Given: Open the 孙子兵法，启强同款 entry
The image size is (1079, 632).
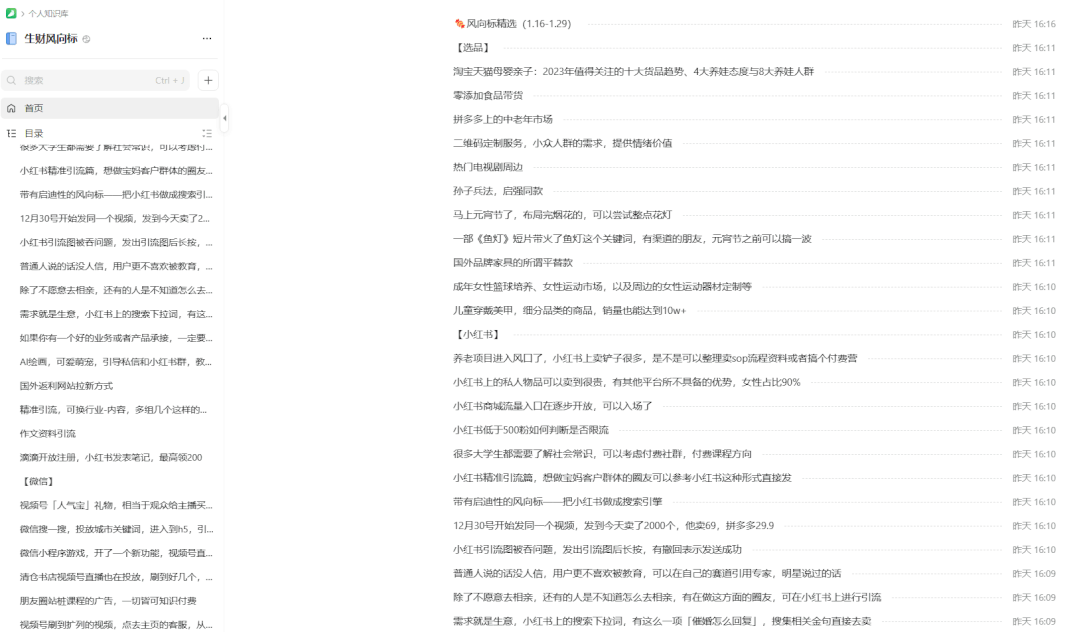Looking at the screenshot, I should click(498, 191).
